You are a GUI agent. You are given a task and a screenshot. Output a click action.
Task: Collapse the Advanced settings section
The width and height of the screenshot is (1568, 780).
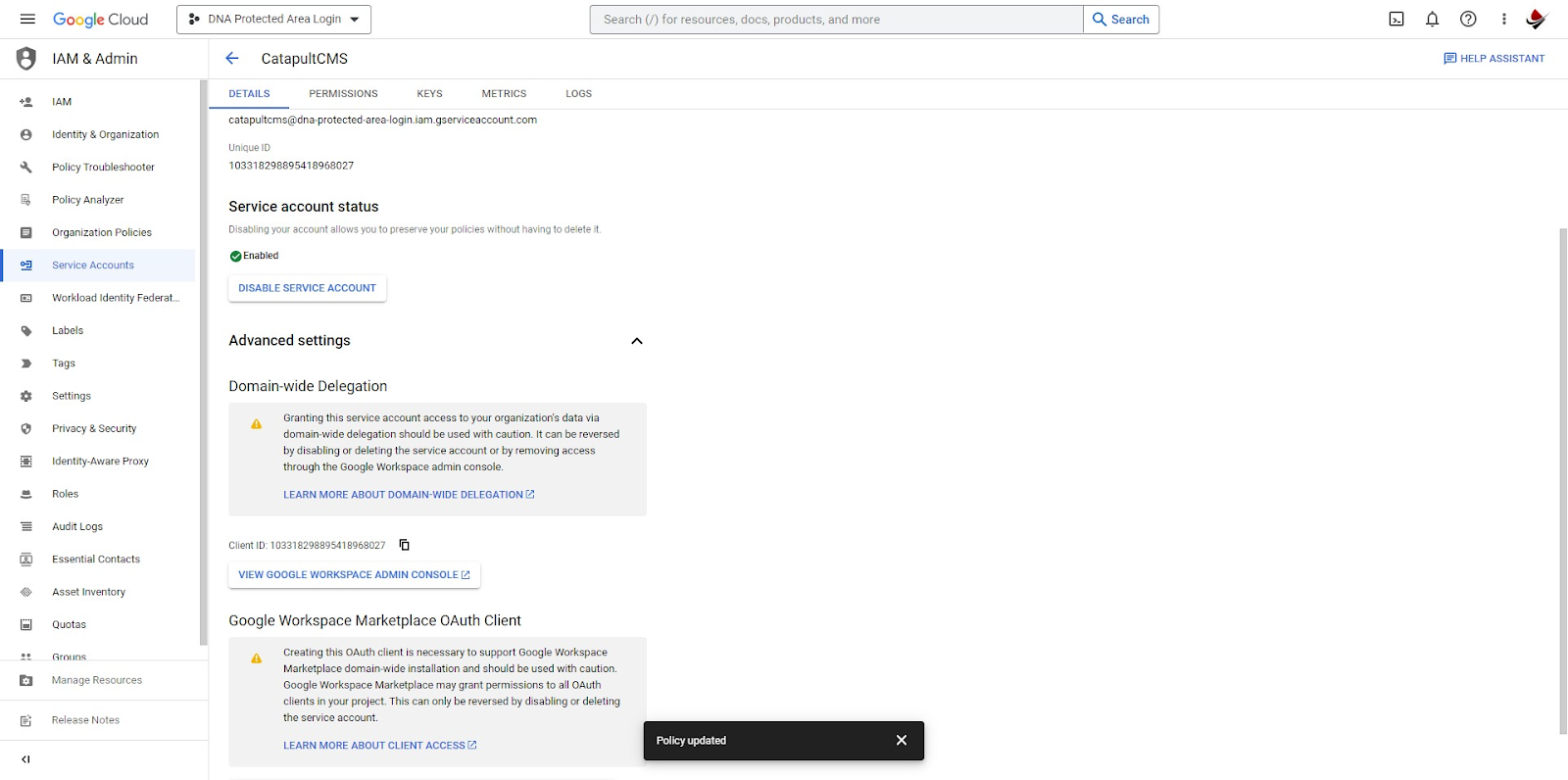(x=637, y=341)
